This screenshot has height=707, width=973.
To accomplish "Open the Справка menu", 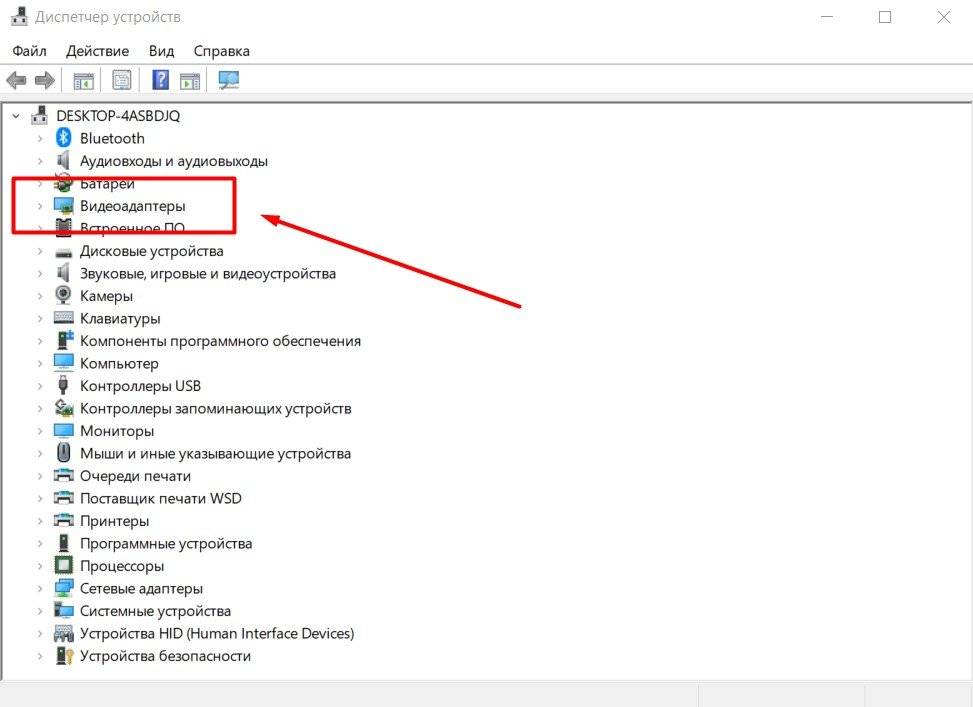I will pos(221,51).
